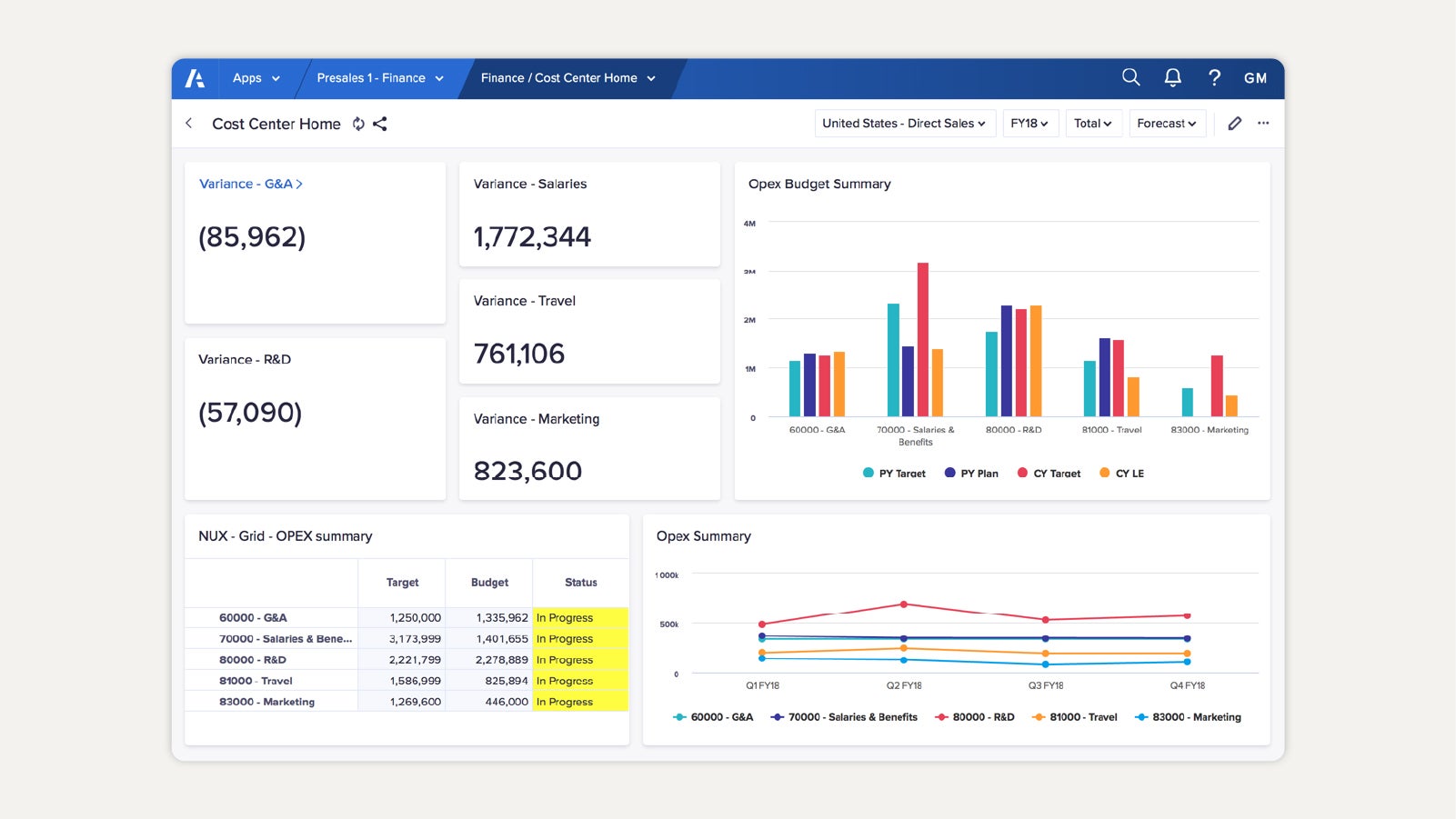Expand the Forecast version dropdown

point(1167,124)
